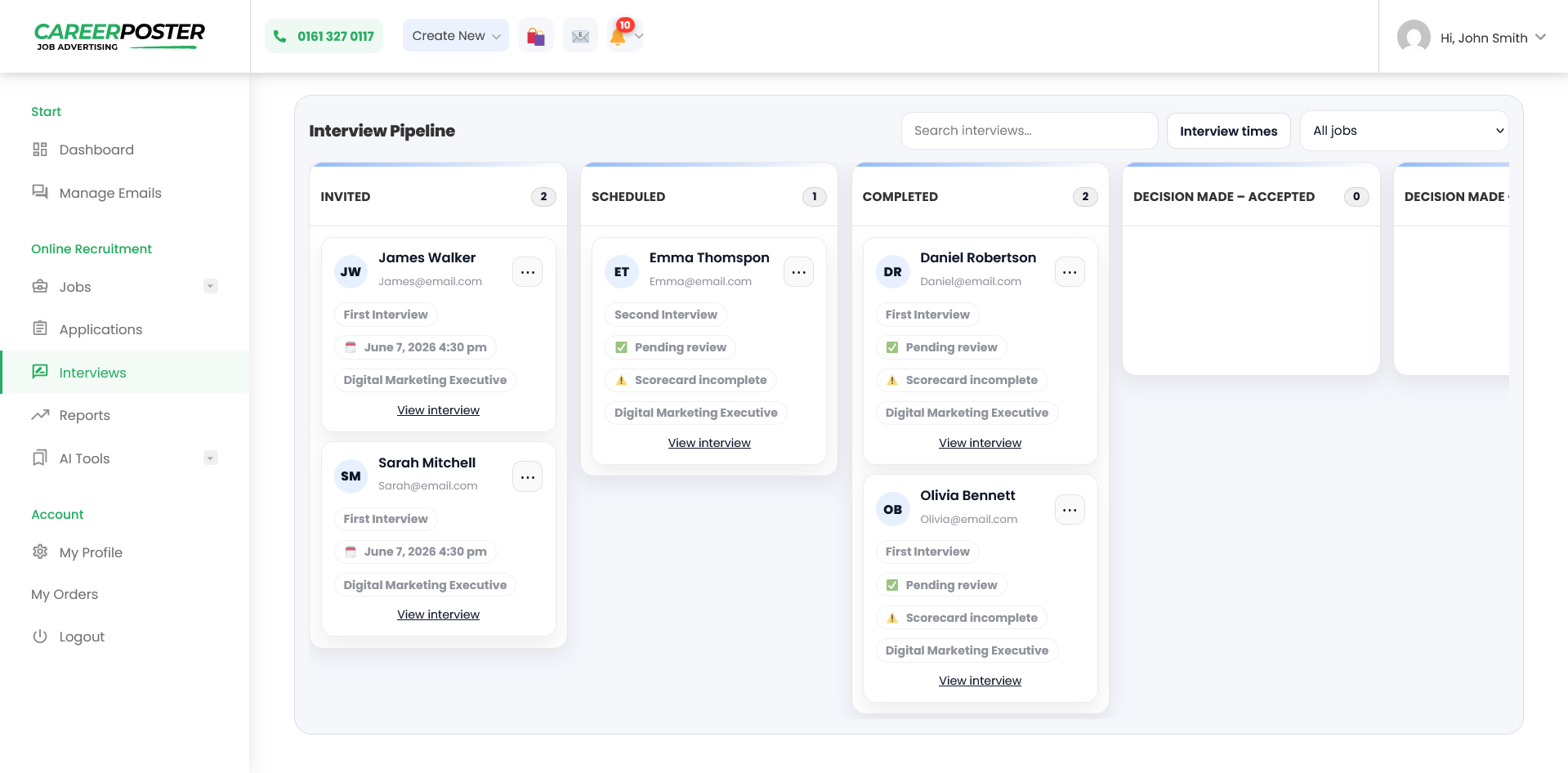The image size is (1568, 773).
Task: Click Emma Thompson's Second Interview tag
Action: [666, 315]
